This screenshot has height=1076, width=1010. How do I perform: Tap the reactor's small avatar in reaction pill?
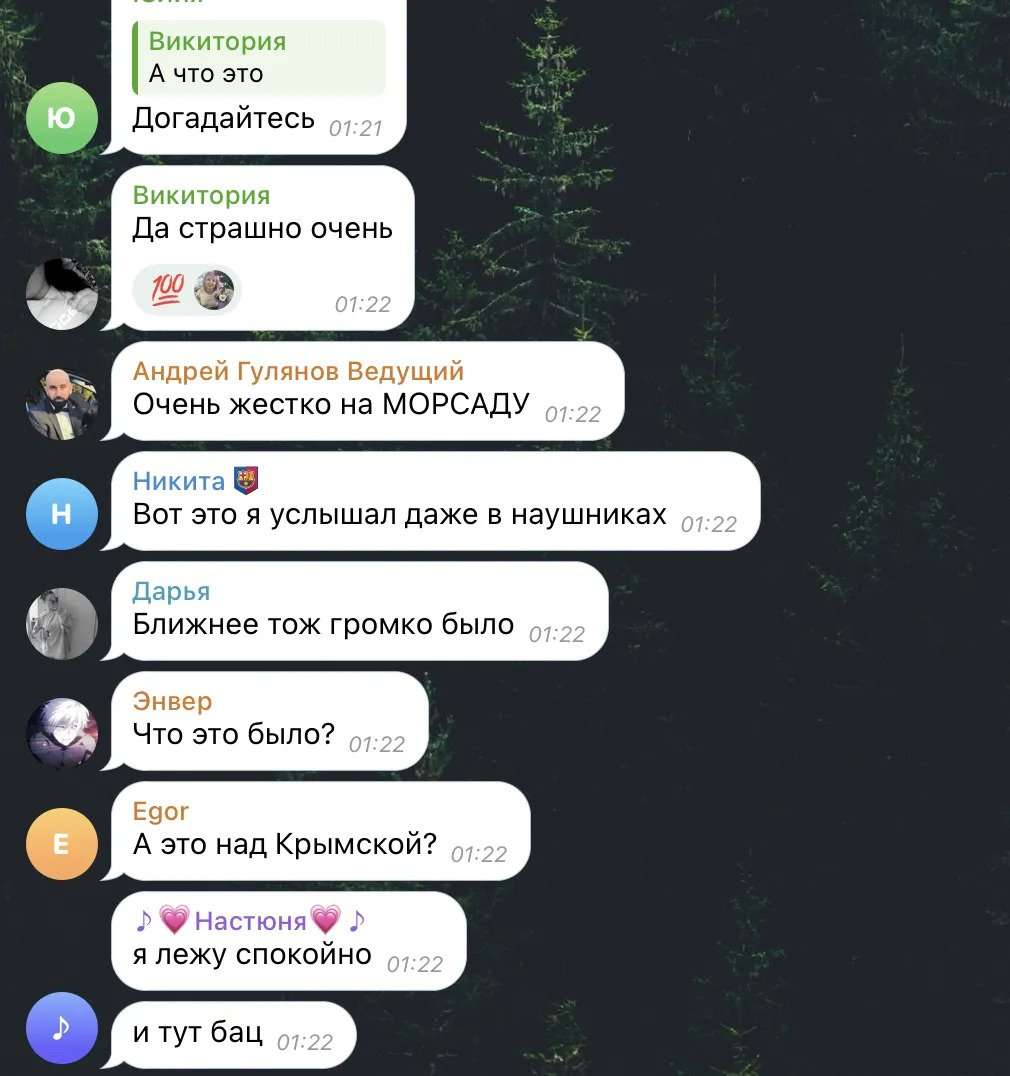click(213, 290)
